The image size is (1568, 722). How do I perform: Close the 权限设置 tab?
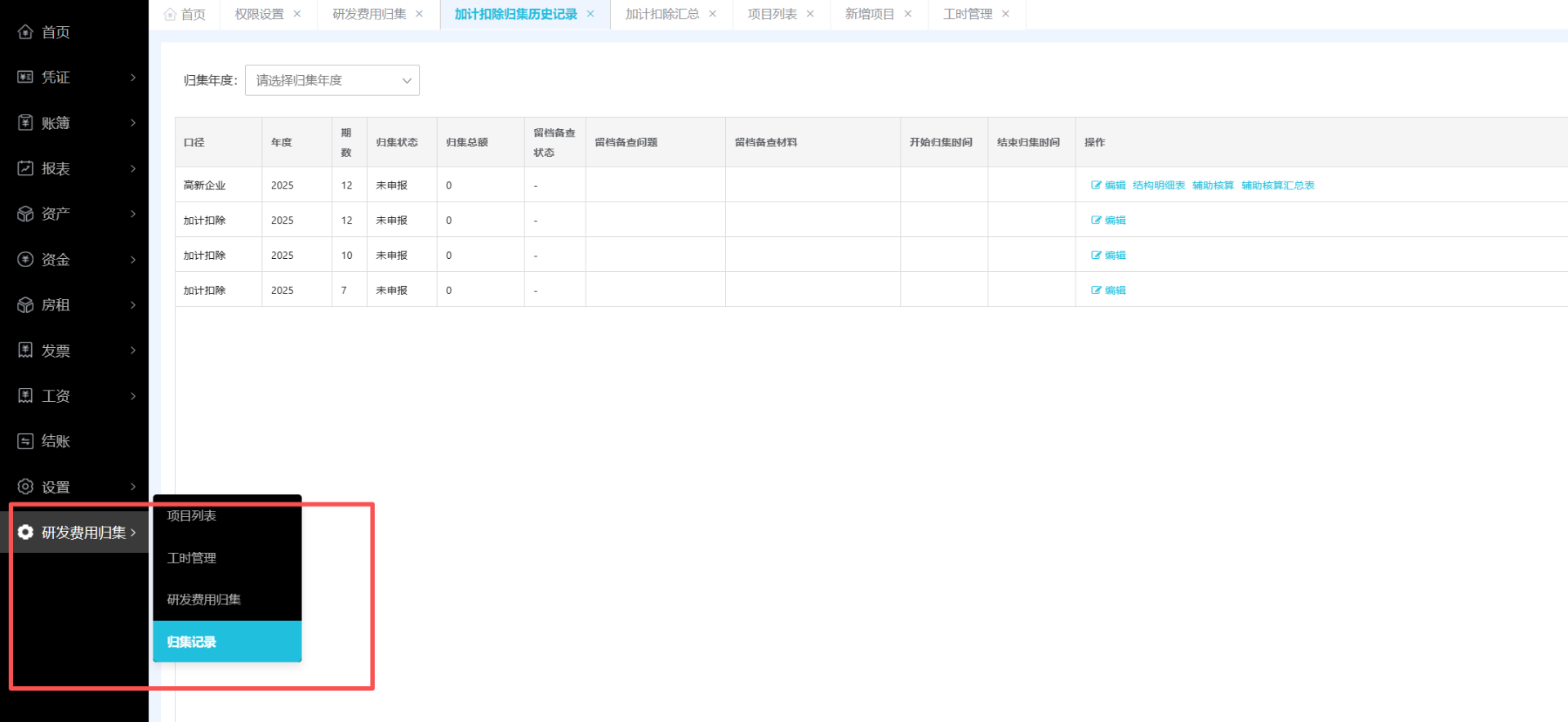297,14
